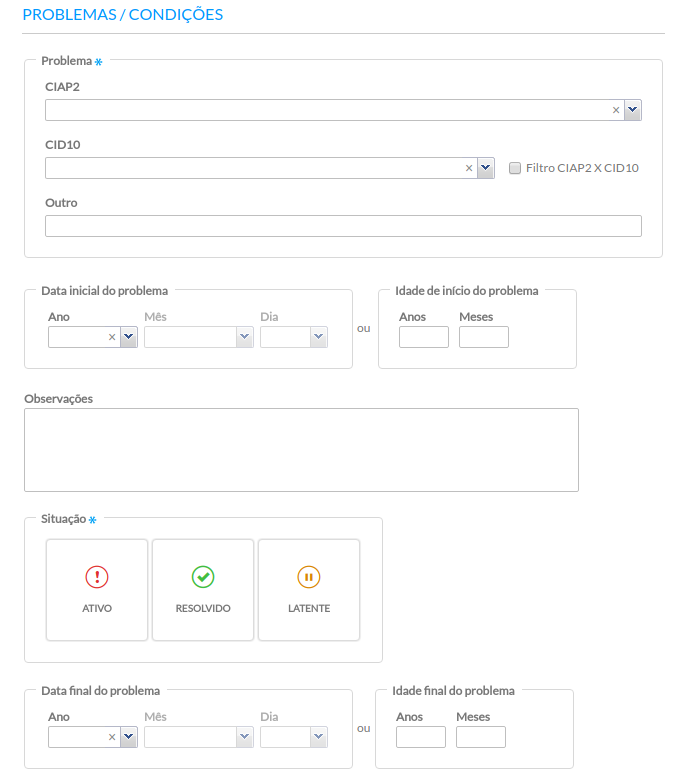
Task: Select the green RESOLVIDO checkmark icon
Action: pyautogui.click(x=203, y=577)
